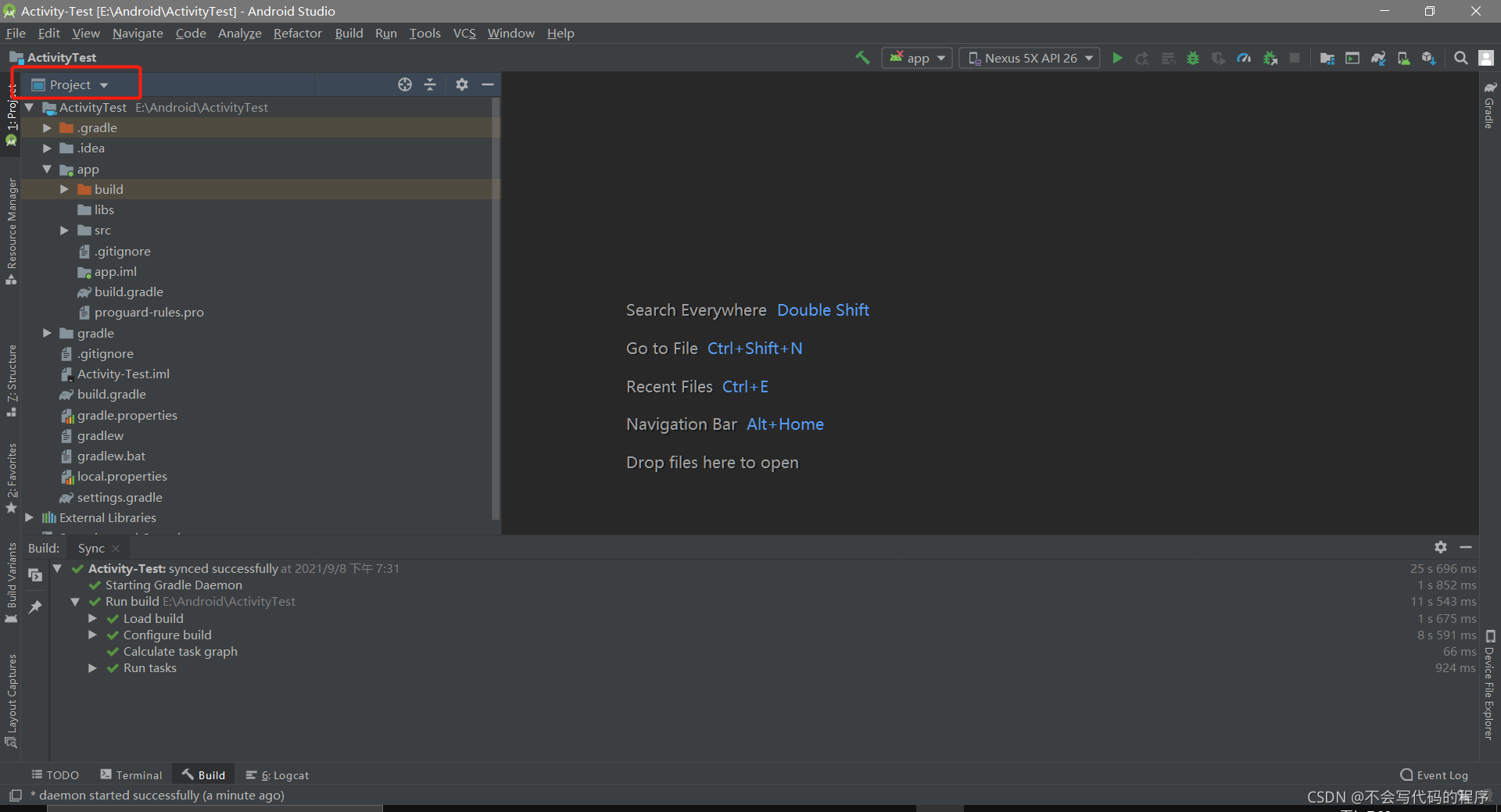Toggle the Build Variants side panel

pos(11,582)
